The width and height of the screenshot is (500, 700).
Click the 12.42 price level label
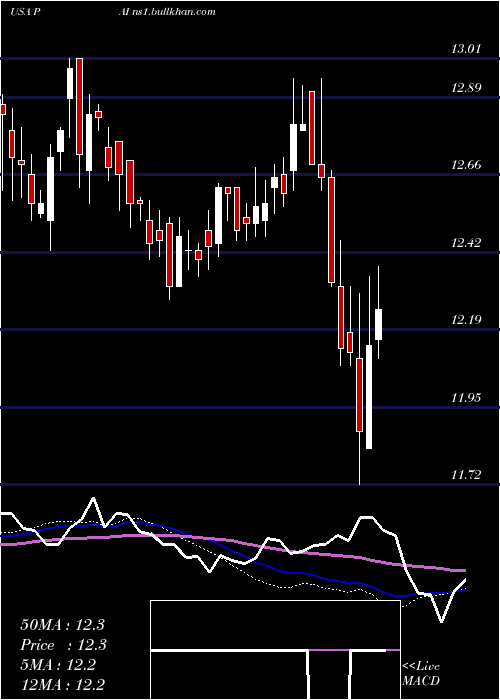click(466, 243)
